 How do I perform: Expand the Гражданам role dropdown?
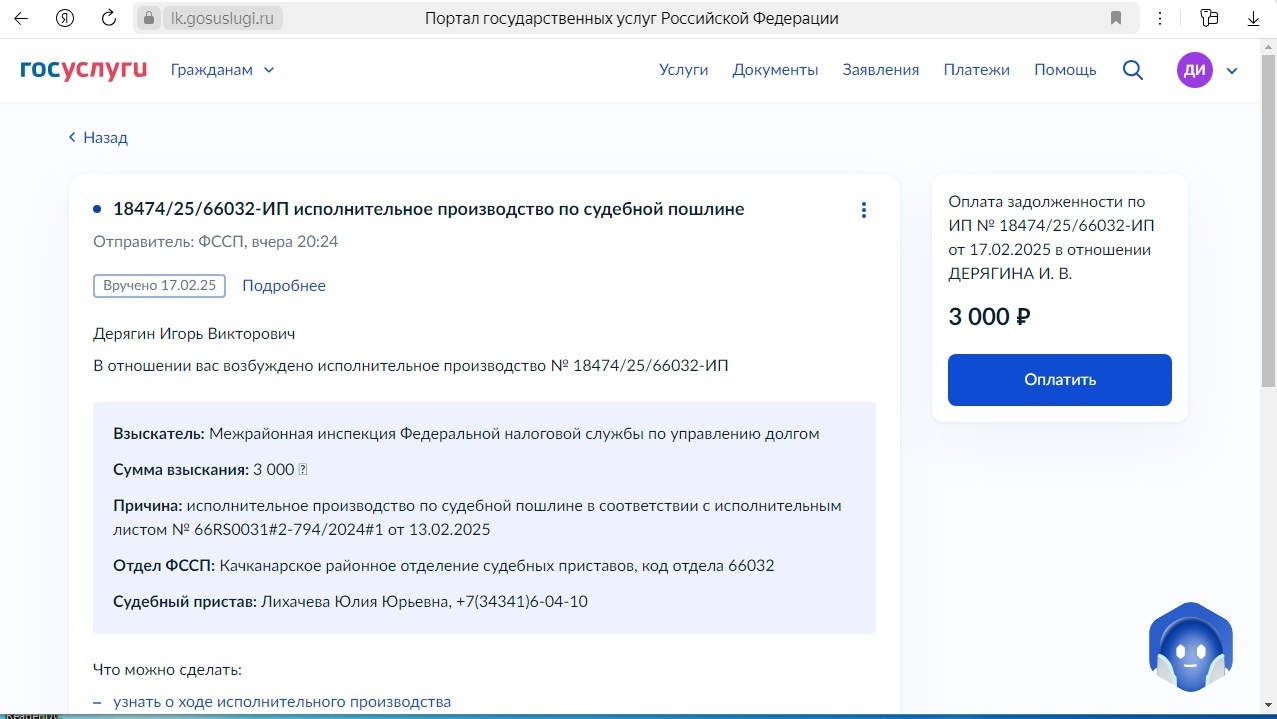coord(222,70)
